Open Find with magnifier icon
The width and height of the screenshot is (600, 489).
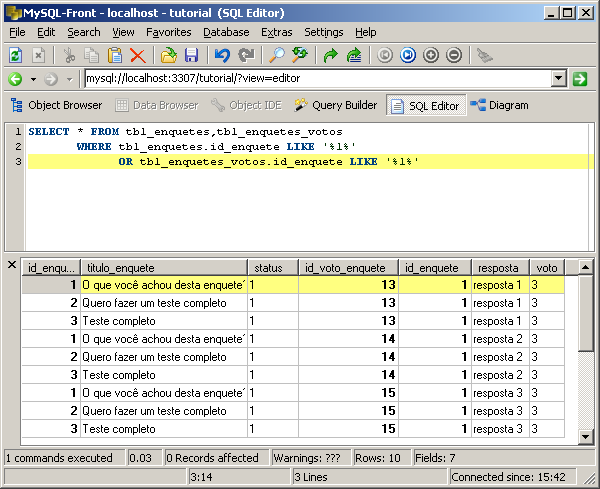pos(277,55)
